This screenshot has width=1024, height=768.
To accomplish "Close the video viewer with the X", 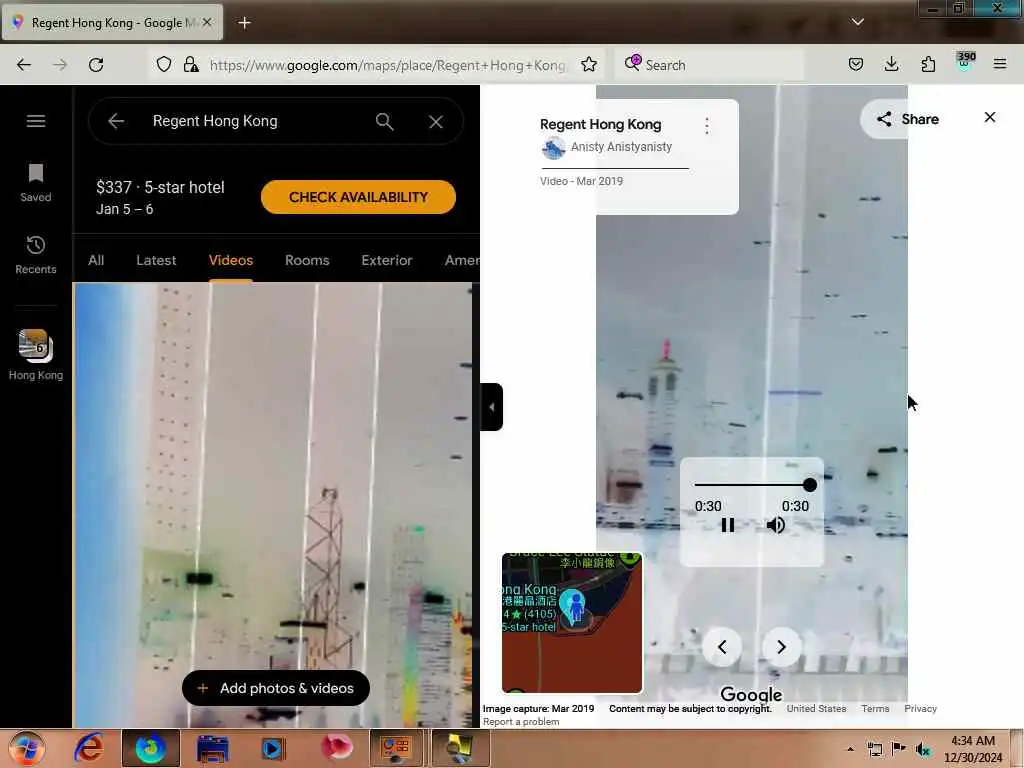I will point(990,117).
